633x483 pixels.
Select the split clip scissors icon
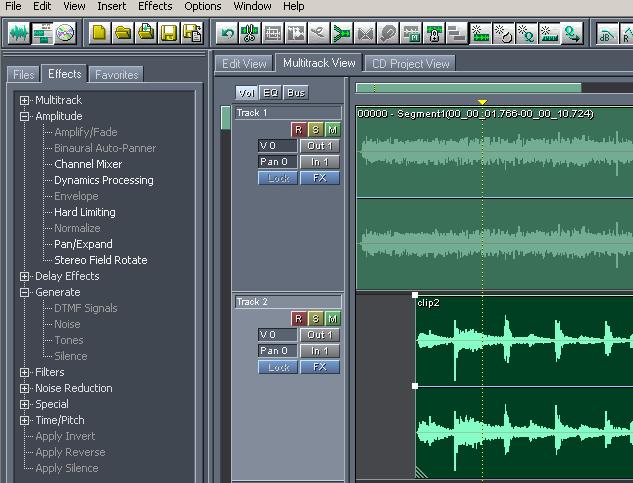coord(250,33)
